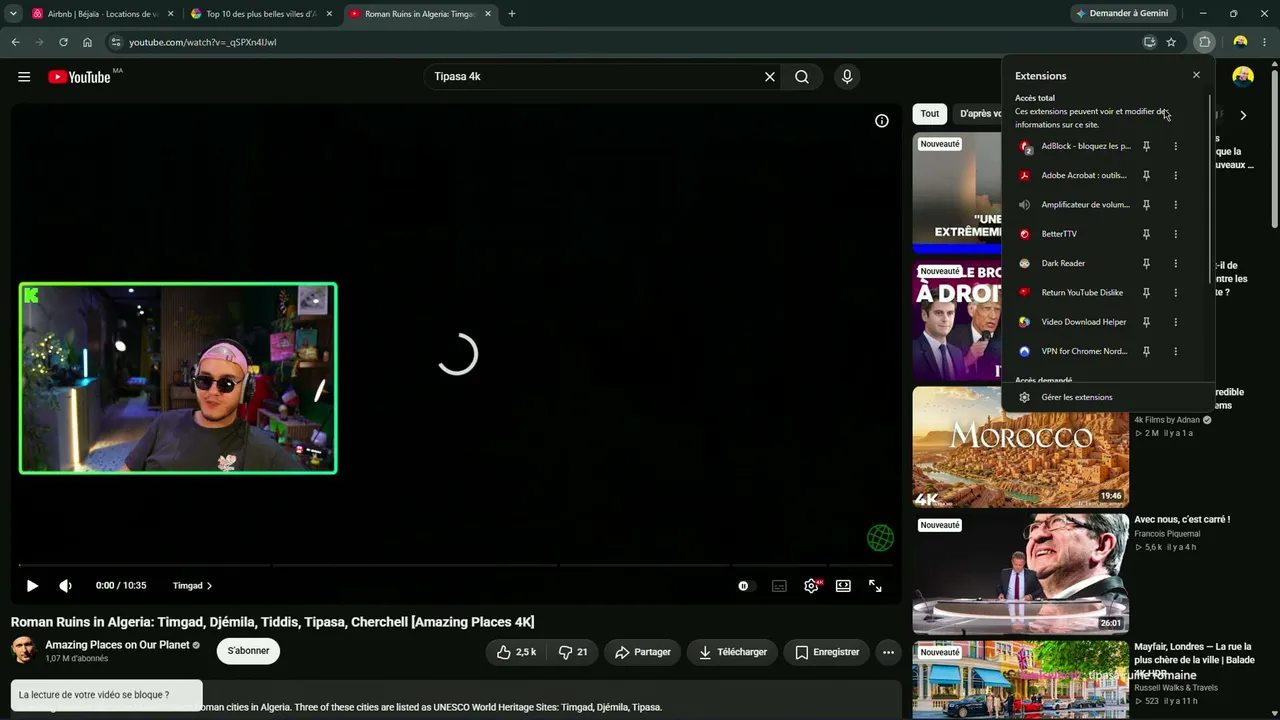This screenshot has height=720, width=1280.
Task: Click Demander à Gemini button
Action: pyautogui.click(x=1122, y=14)
